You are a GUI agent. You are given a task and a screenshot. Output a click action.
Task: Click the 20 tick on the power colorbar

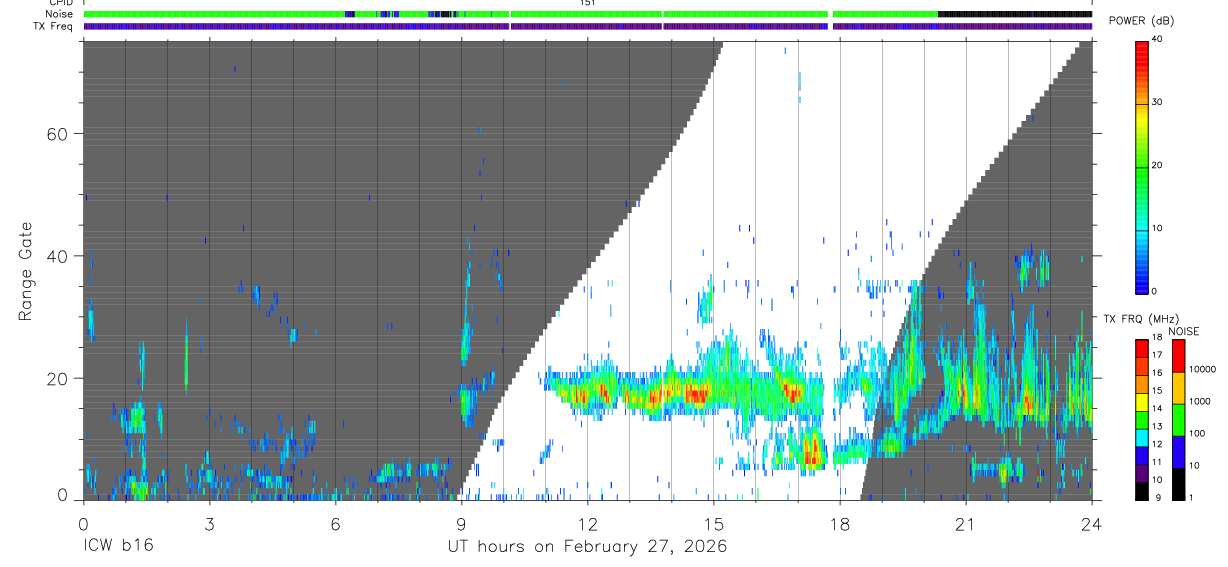click(x=1158, y=165)
